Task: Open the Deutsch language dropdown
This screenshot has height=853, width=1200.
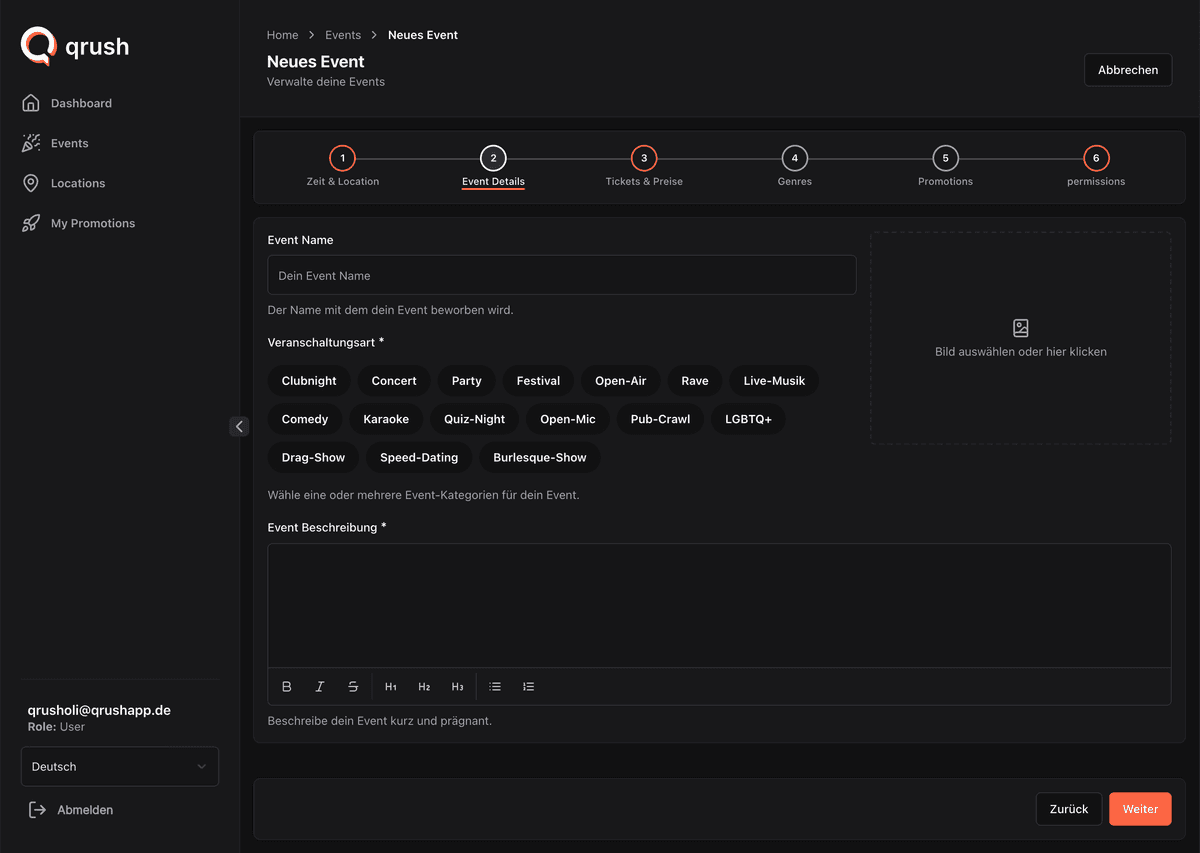Action: click(x=120, y=767)
